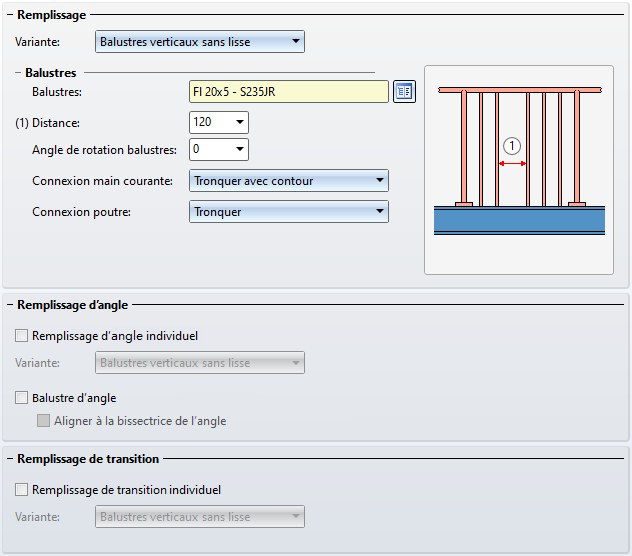Open Variante dropdown in Remplissage d'angle section
Image resolution: width=632 pixels, height=556 pixels.
coord(200,363)
